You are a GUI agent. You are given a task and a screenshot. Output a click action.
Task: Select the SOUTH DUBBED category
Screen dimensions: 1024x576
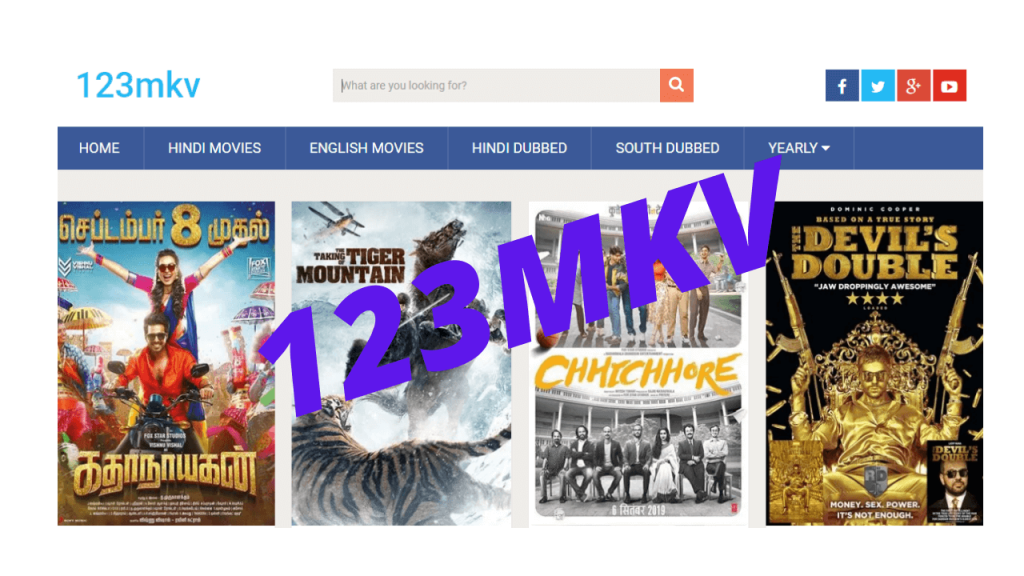(x=667, y=148)
